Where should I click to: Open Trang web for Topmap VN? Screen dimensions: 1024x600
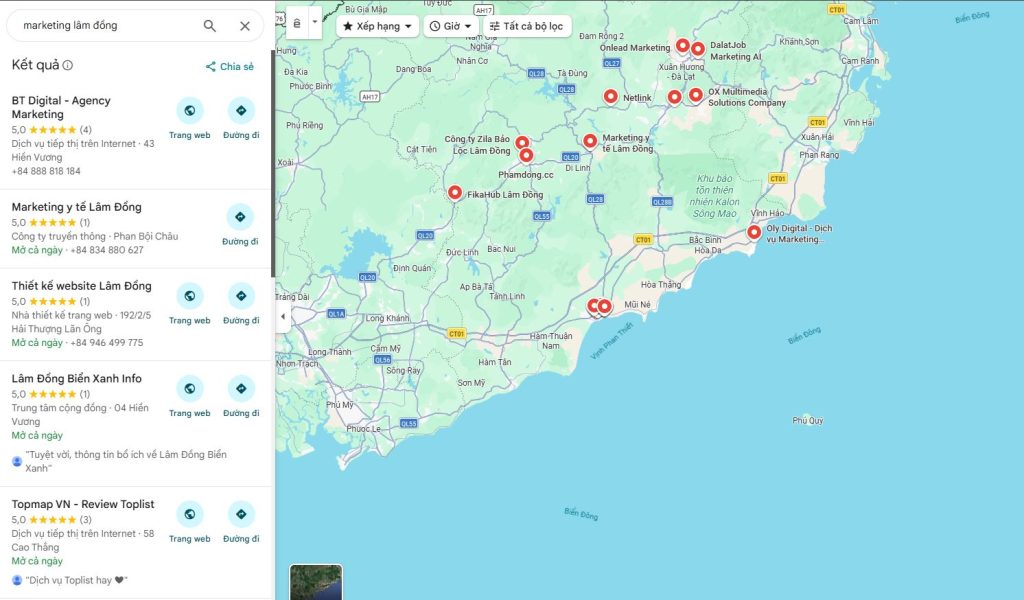[x=189, y=522]
